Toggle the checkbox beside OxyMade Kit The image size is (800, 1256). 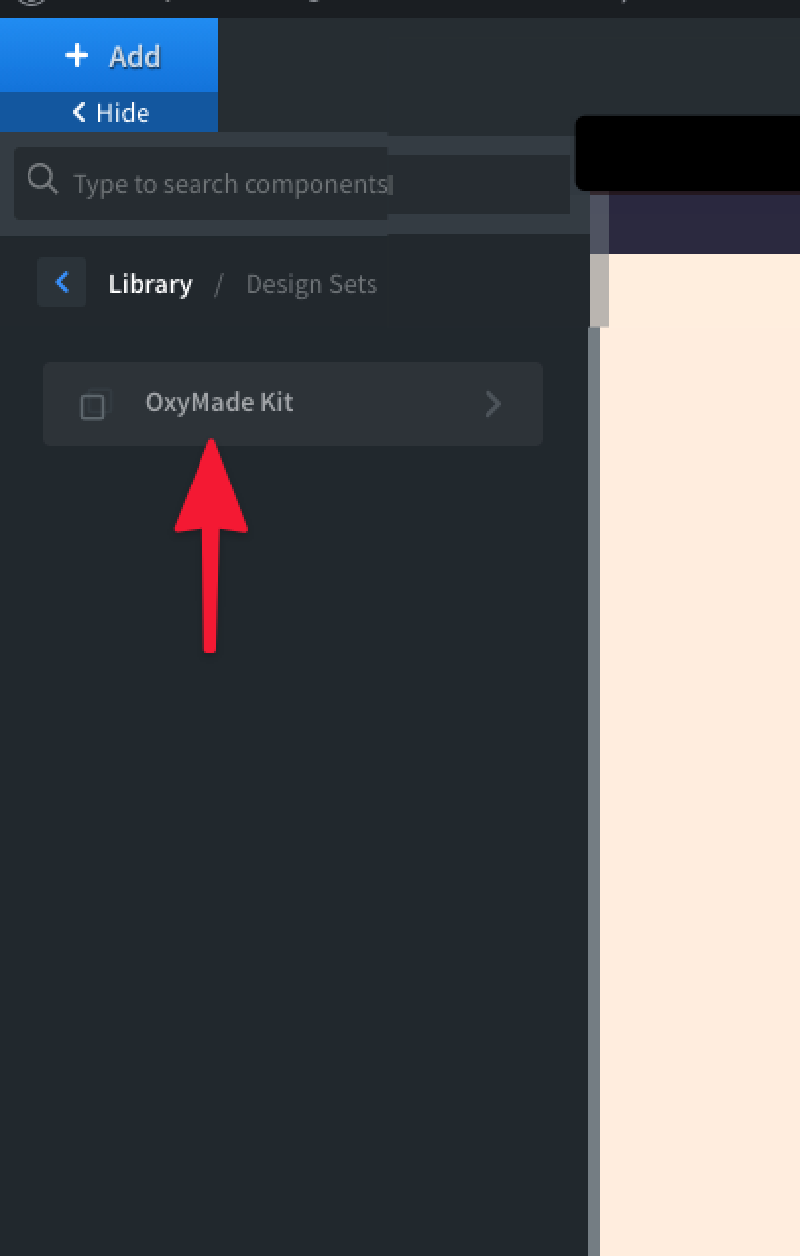click(x=93, y=404)
